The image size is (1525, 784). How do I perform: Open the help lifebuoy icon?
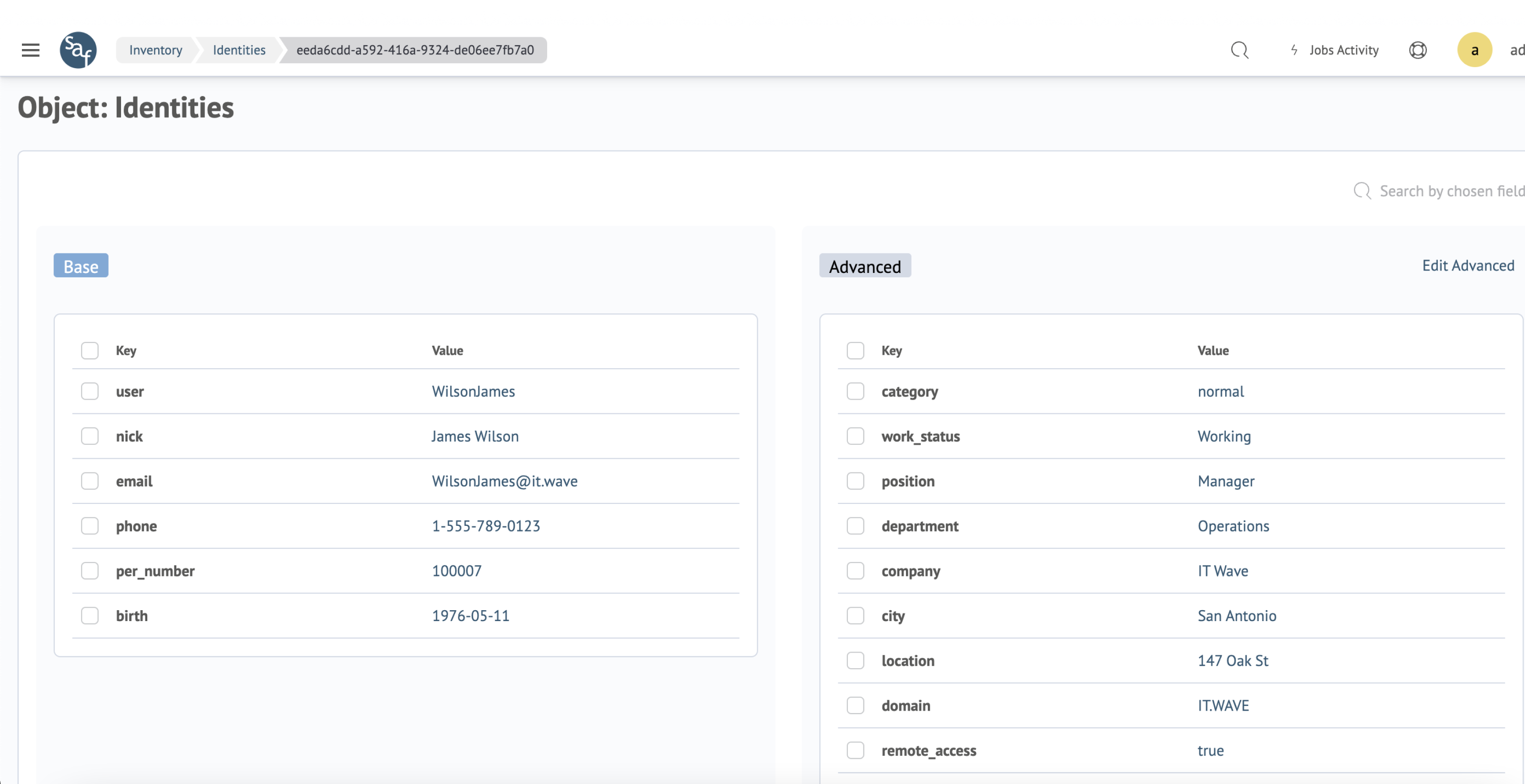(x=1417, y=50)
